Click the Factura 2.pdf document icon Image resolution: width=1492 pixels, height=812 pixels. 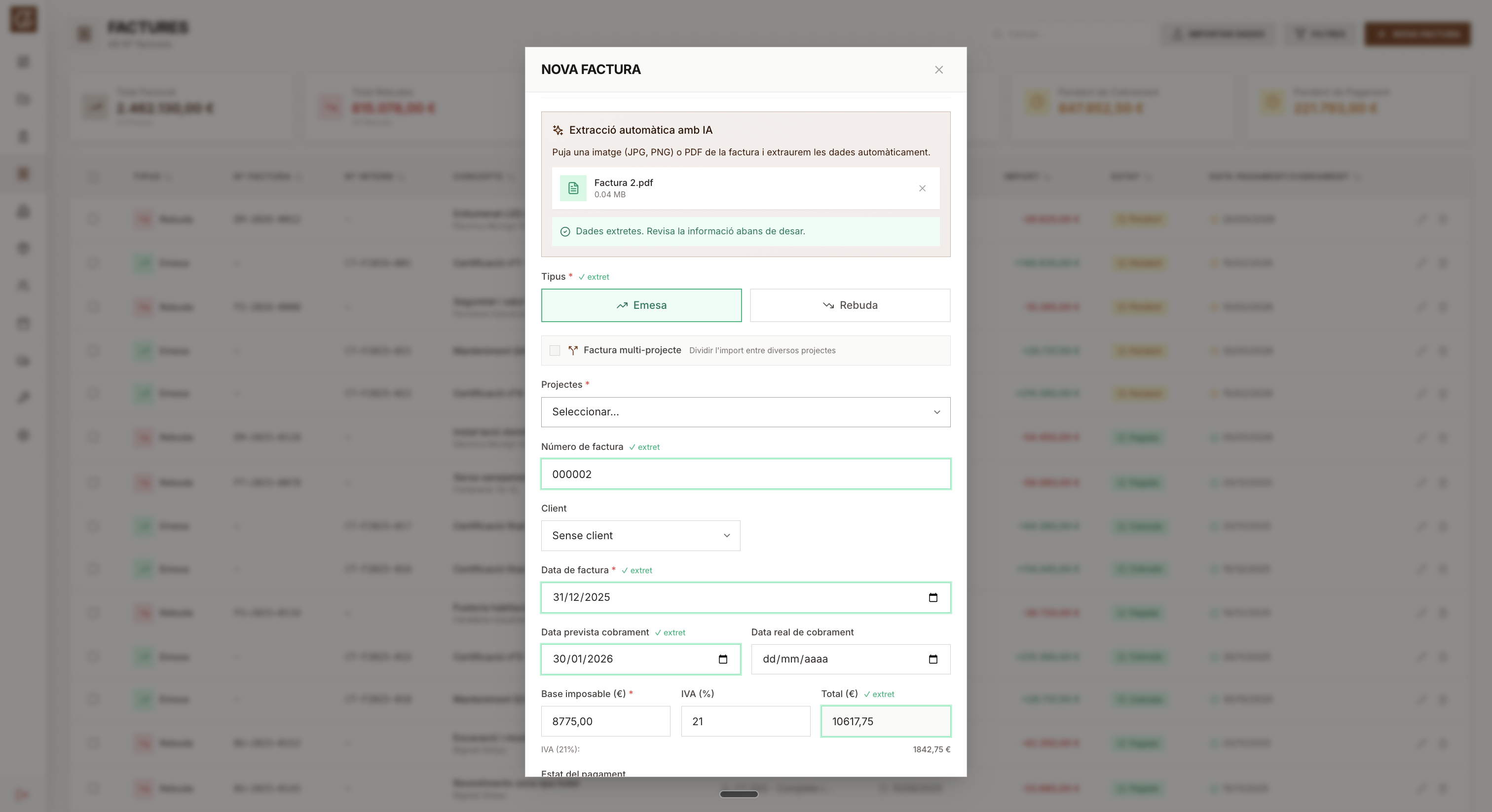click(573, 188)
